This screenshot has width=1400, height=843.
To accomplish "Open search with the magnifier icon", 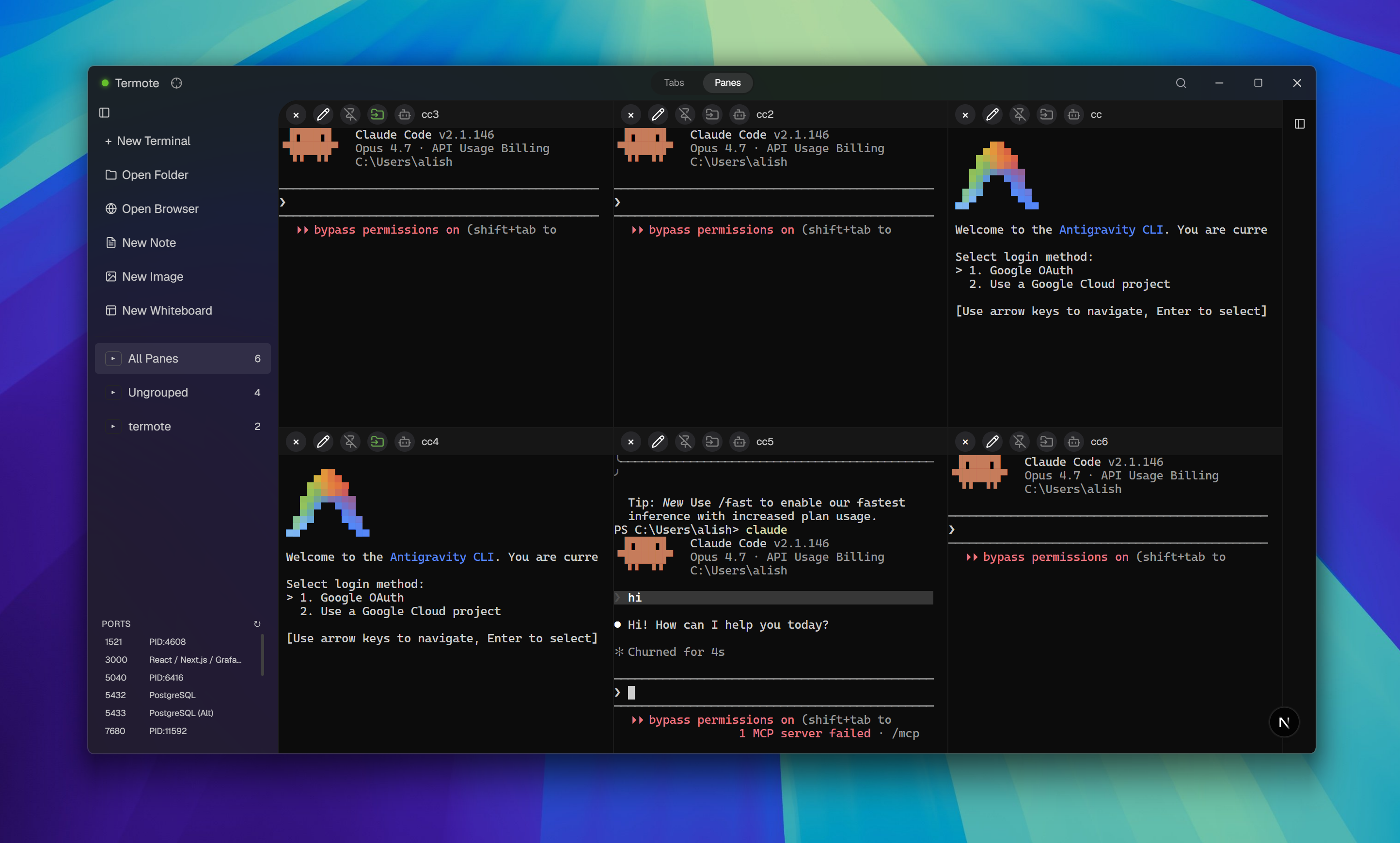I will click(x=1181, y=83).
